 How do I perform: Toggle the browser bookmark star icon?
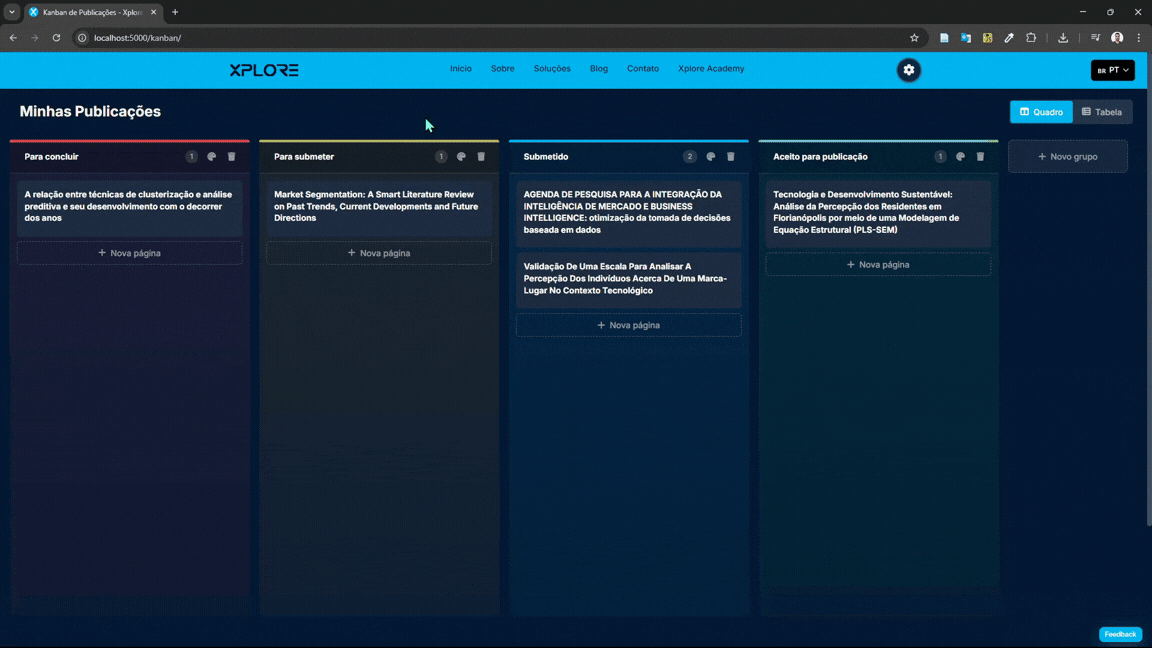[913, 37]
